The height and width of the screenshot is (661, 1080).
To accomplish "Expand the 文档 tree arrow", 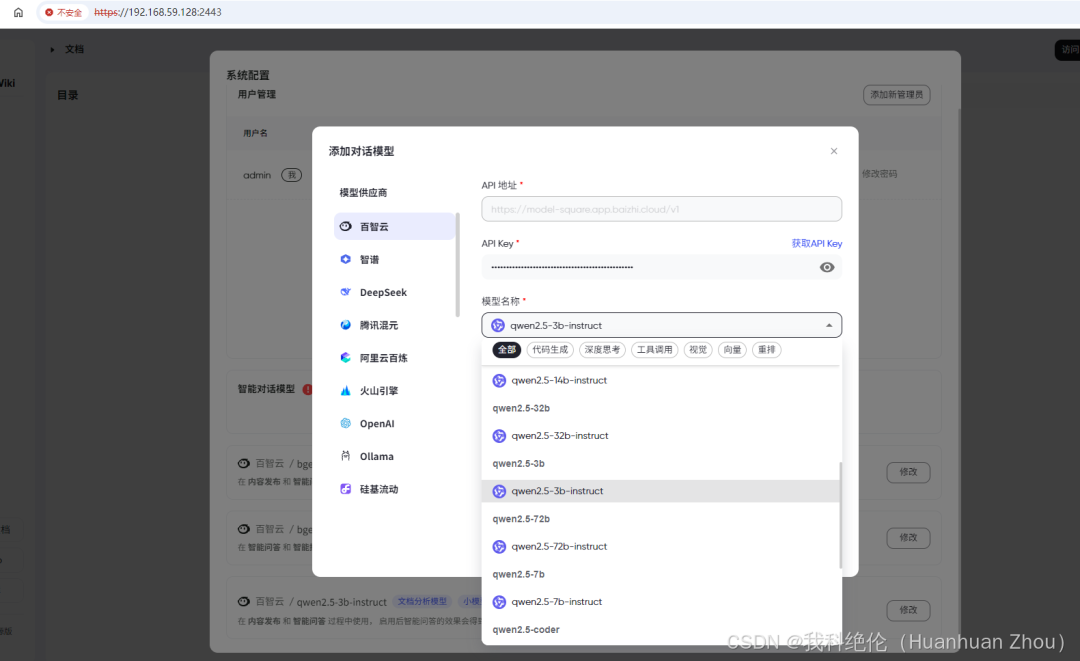I will click(x=52, y=50).
